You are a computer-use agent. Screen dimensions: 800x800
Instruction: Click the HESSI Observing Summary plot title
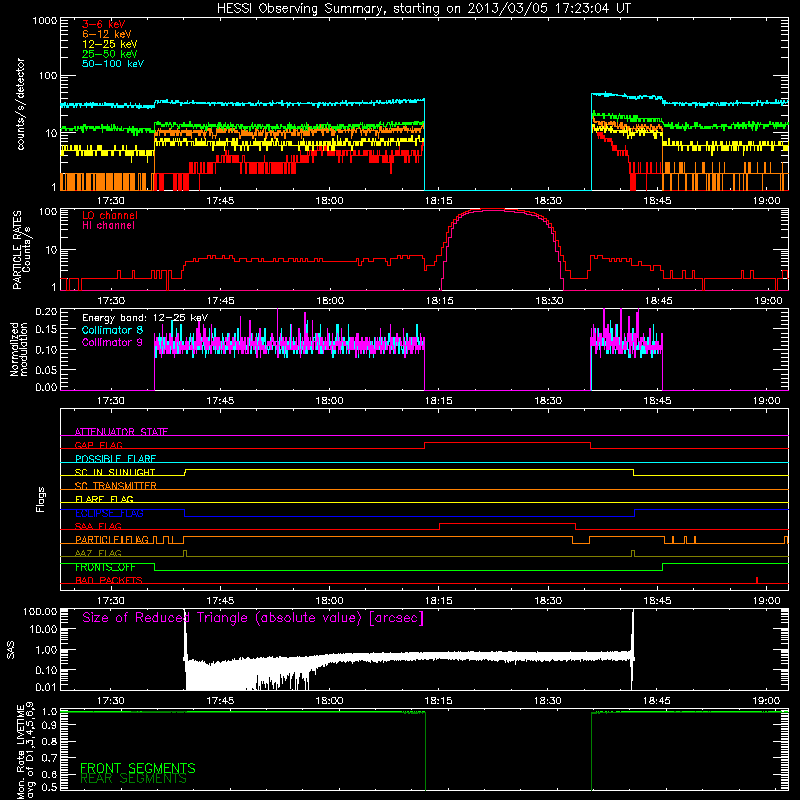424,9
